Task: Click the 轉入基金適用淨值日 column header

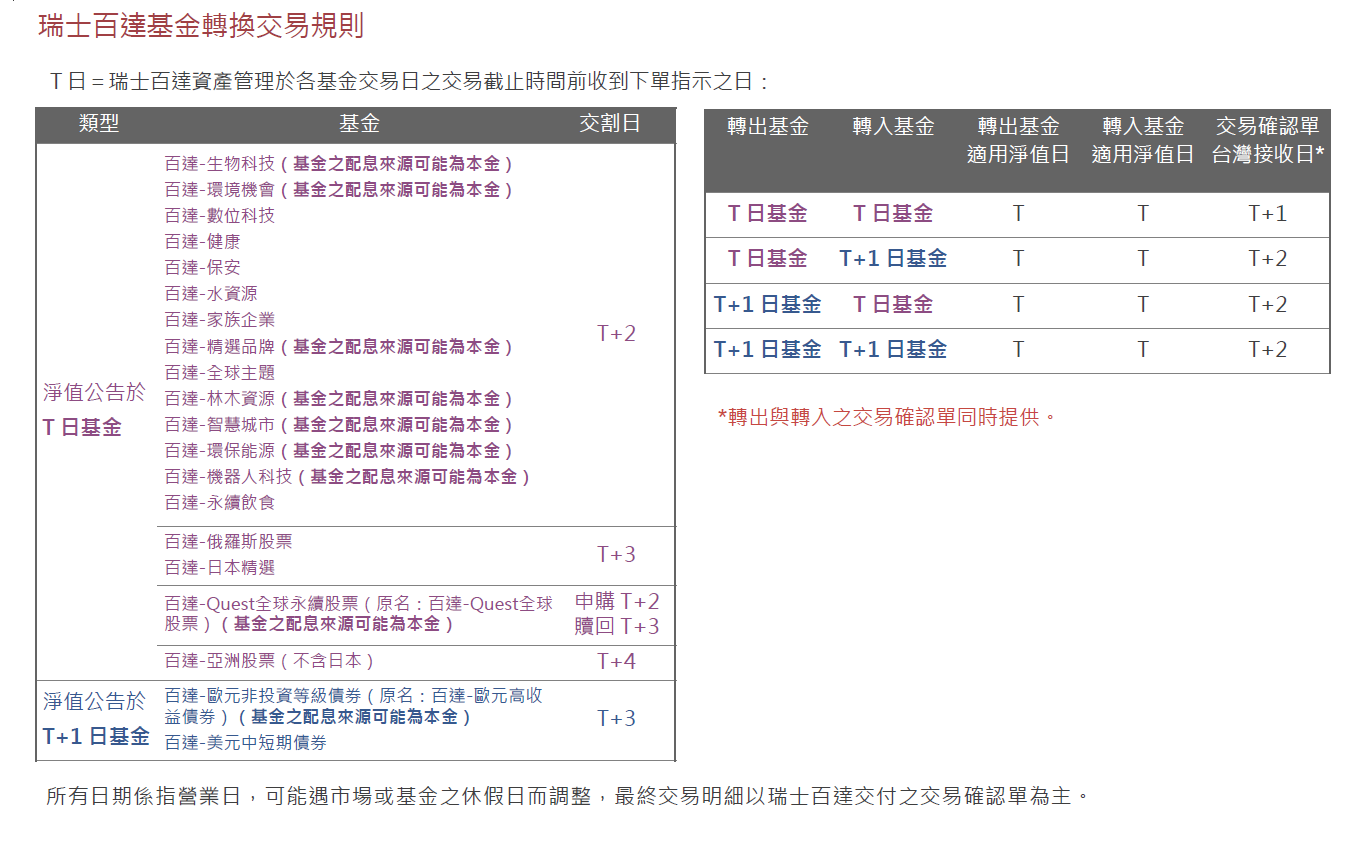Action: click(1143, 140)
